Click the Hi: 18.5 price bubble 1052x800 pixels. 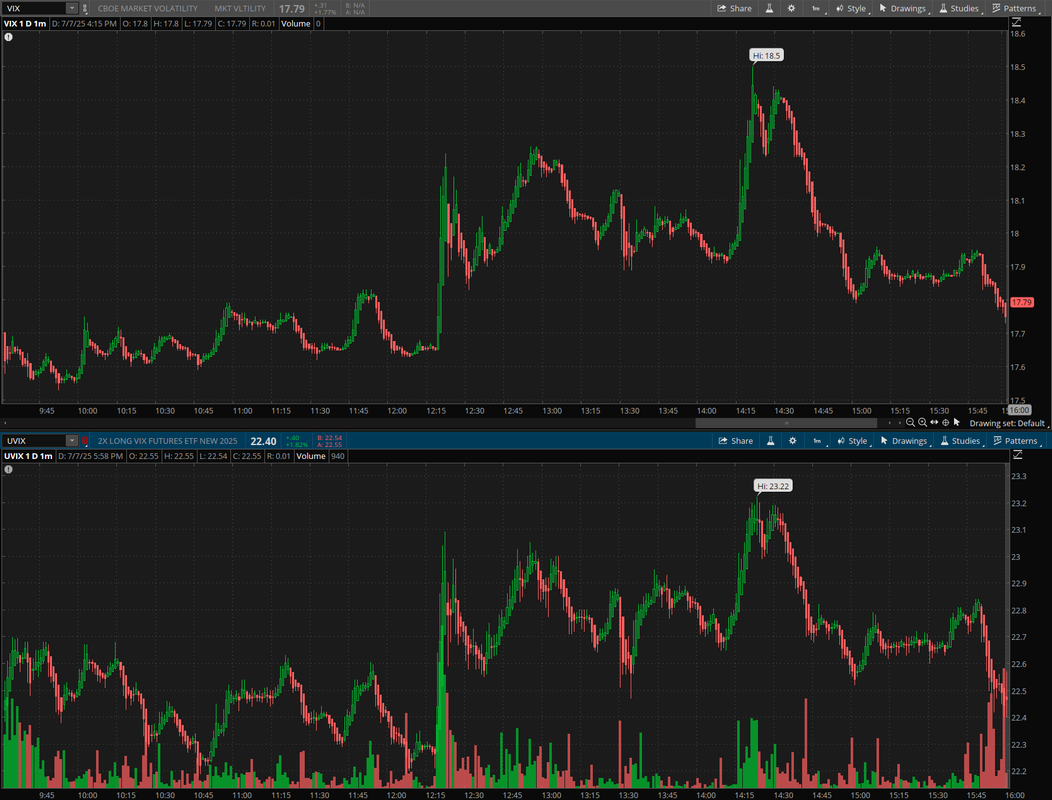tap(766, 55)
